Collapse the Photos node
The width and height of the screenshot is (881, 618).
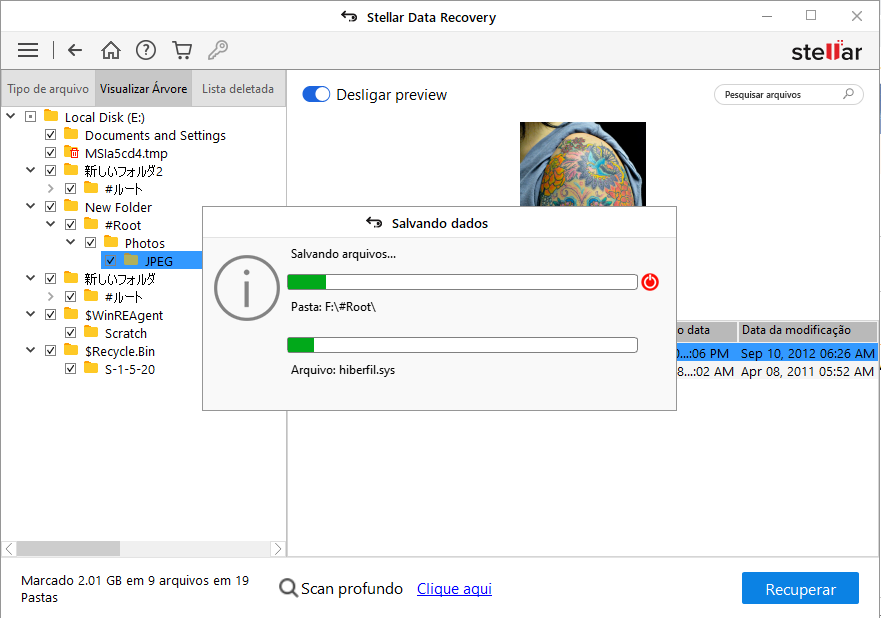[x=71, y=242]
